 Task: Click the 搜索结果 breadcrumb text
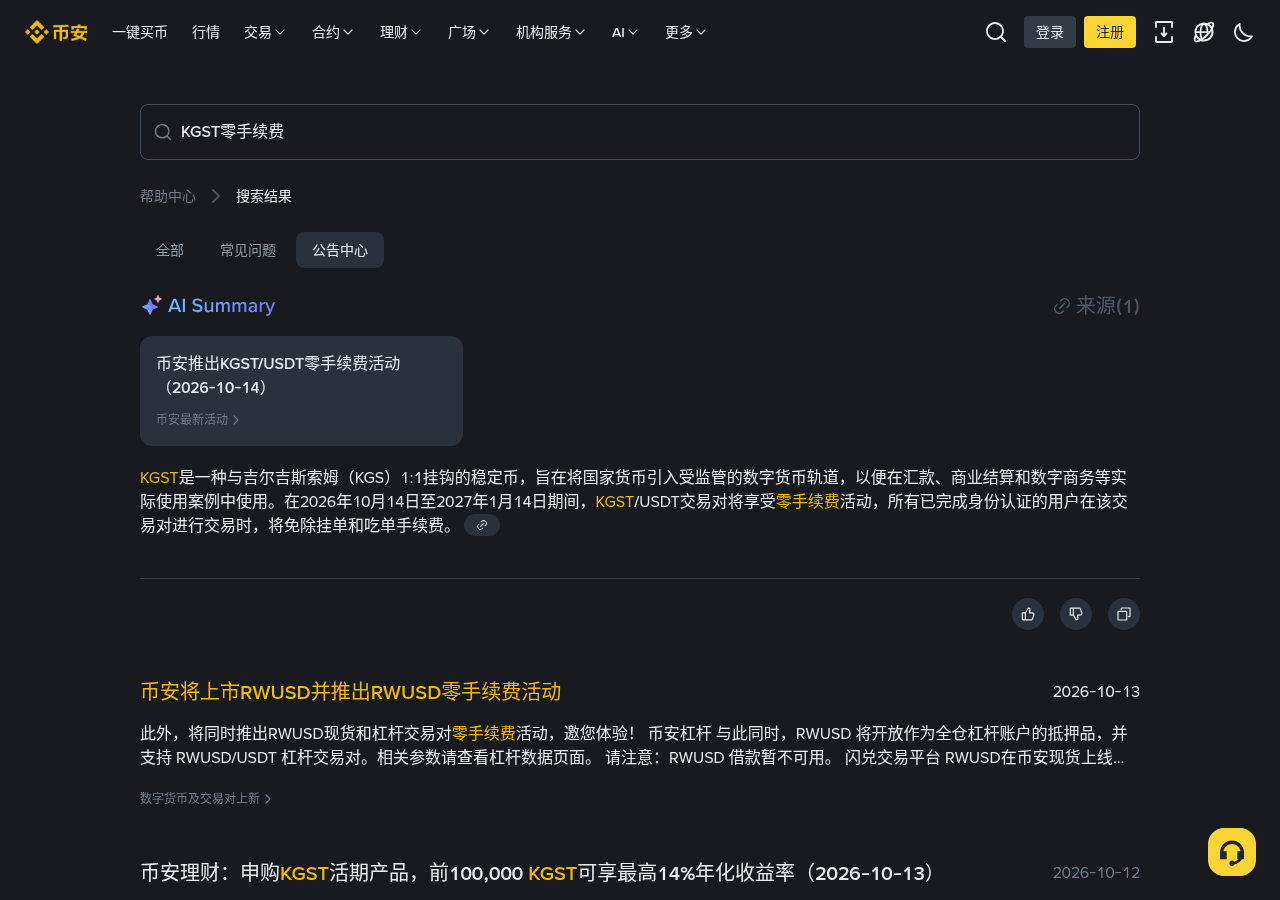coord(264,196)
